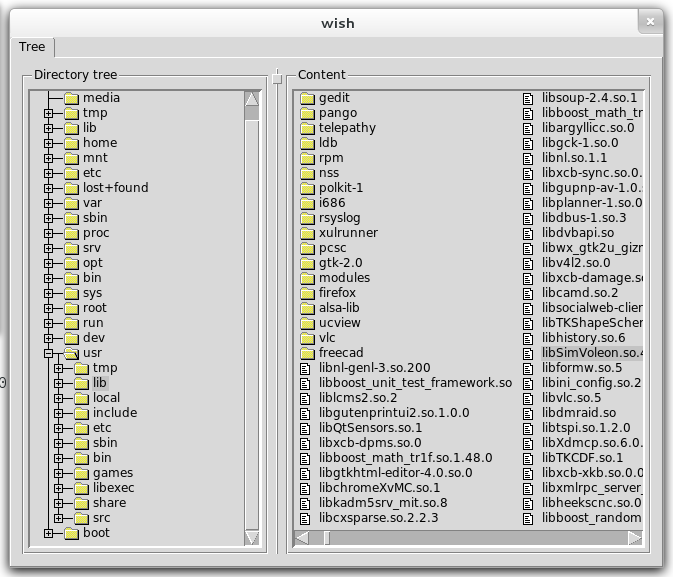This screenshot has width=673, height=577.
Task: Expand the home directory node
Action: (x=49, y=143)
